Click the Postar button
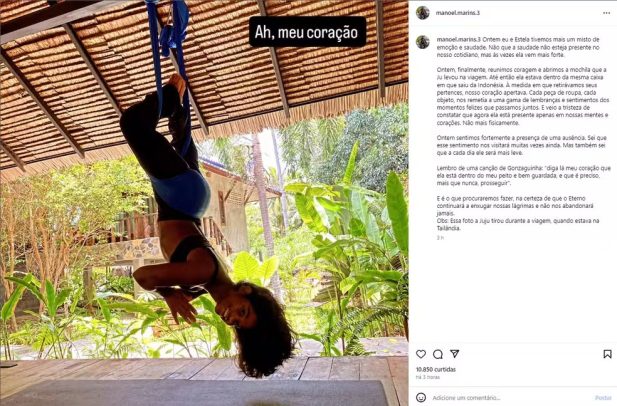Viewport: 617px width, 406px height. (x=603, y=398)
